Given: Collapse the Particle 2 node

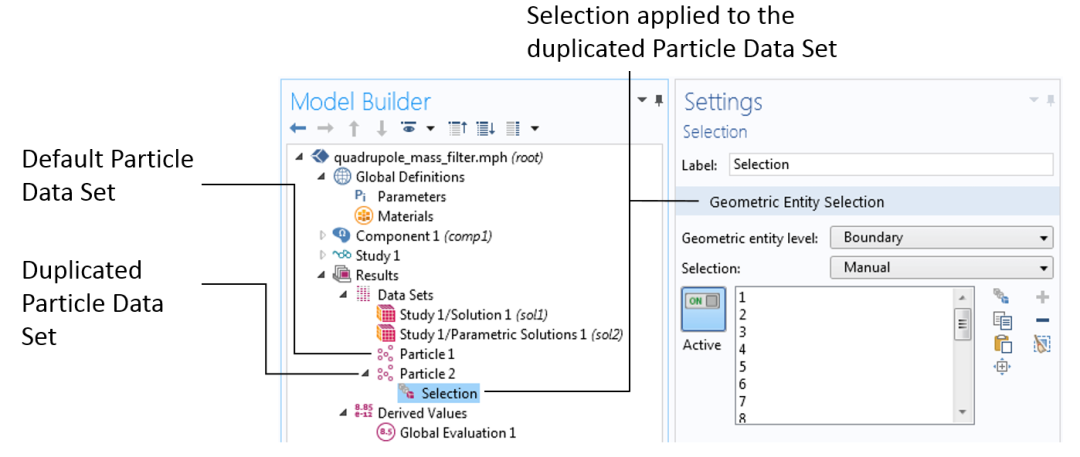Looking at the screenshot, I should 366,374.
